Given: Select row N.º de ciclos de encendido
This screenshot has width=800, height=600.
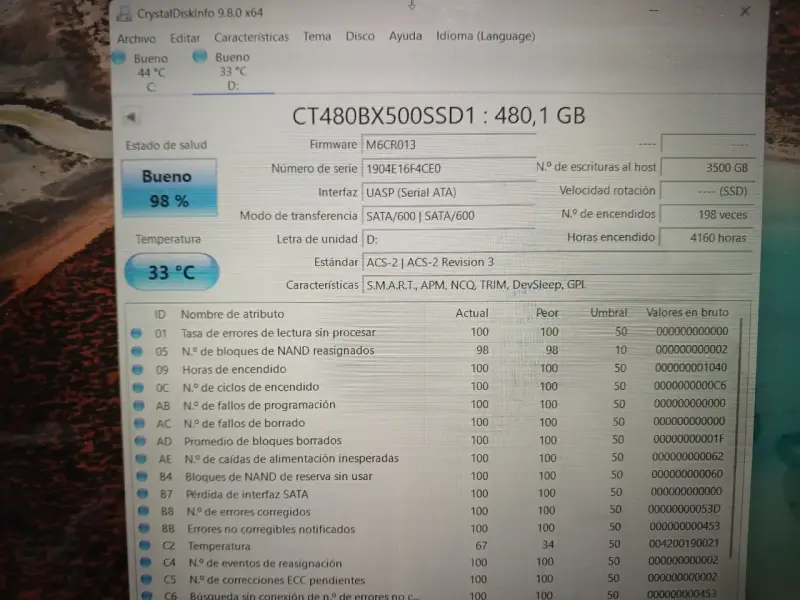Looking at the screenshot, I should point(431,387).
